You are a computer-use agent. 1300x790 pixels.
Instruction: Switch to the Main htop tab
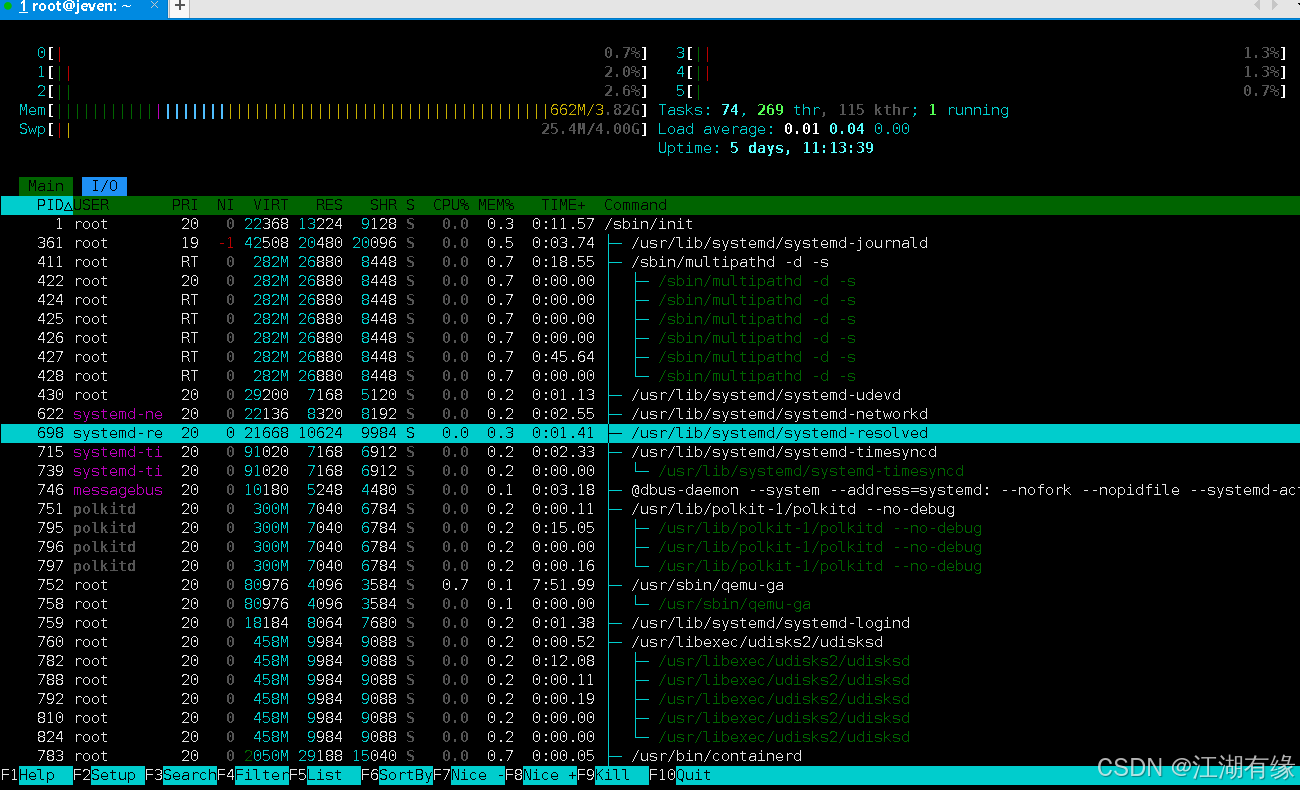(46, 186)
